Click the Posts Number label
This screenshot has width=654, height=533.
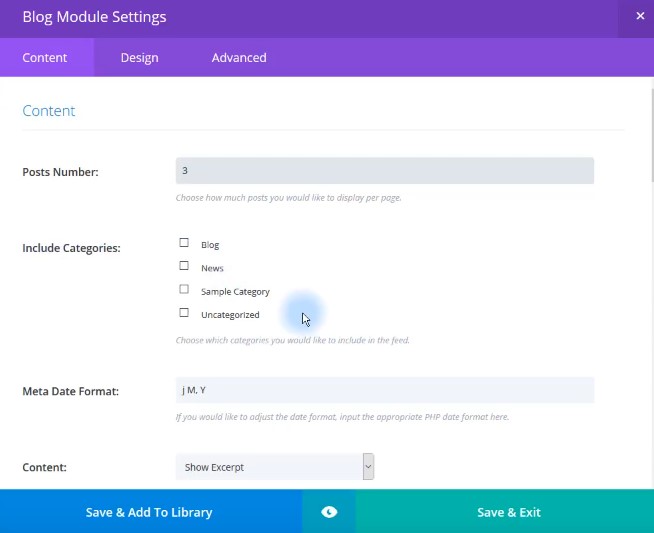[60, 172]
